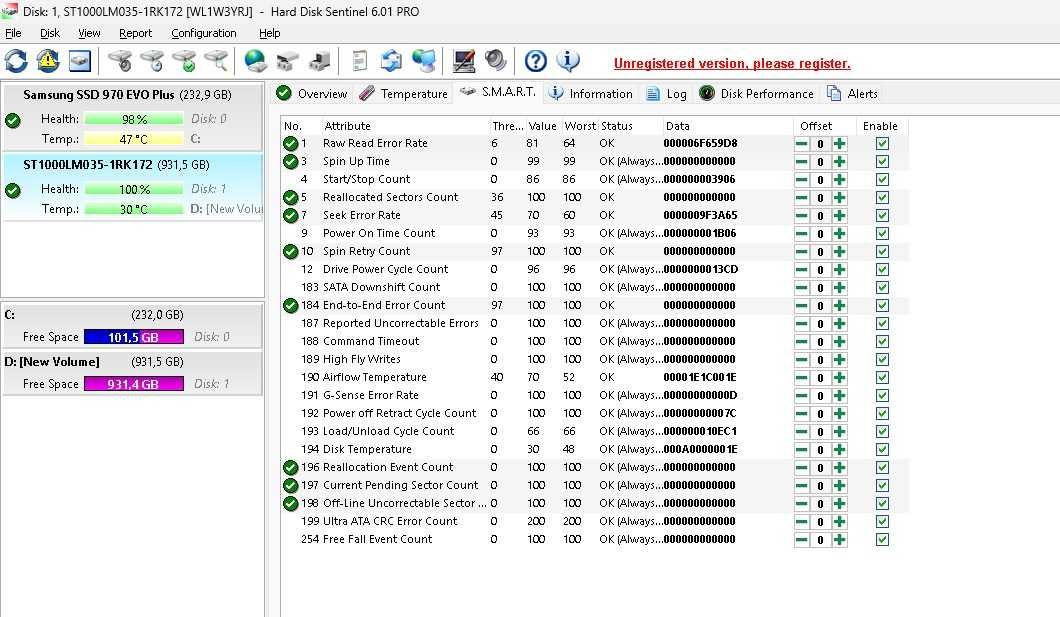Click the green check icon on Reallocation Event Count

(291, 468)
